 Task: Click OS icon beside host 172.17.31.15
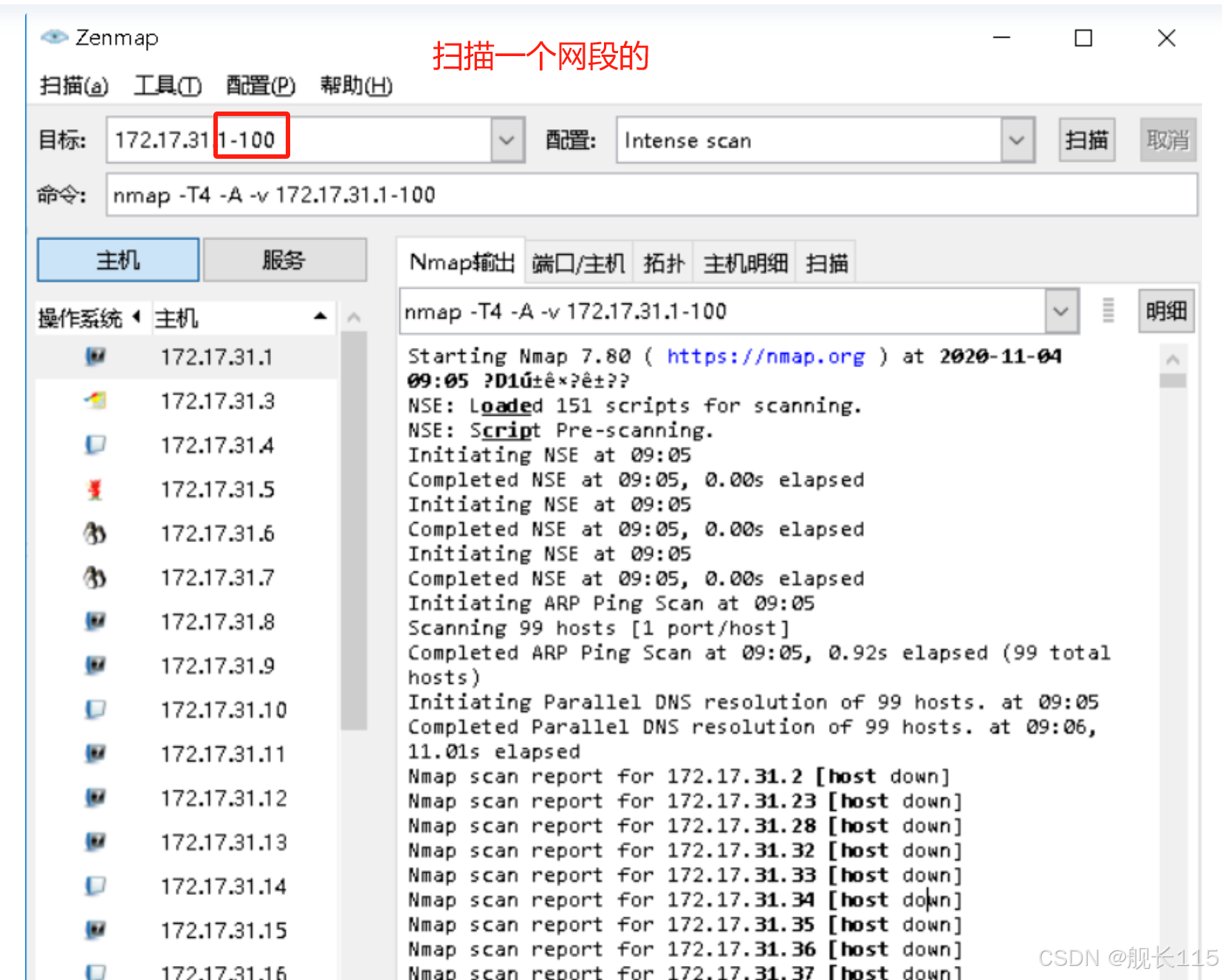pos(95,930)
